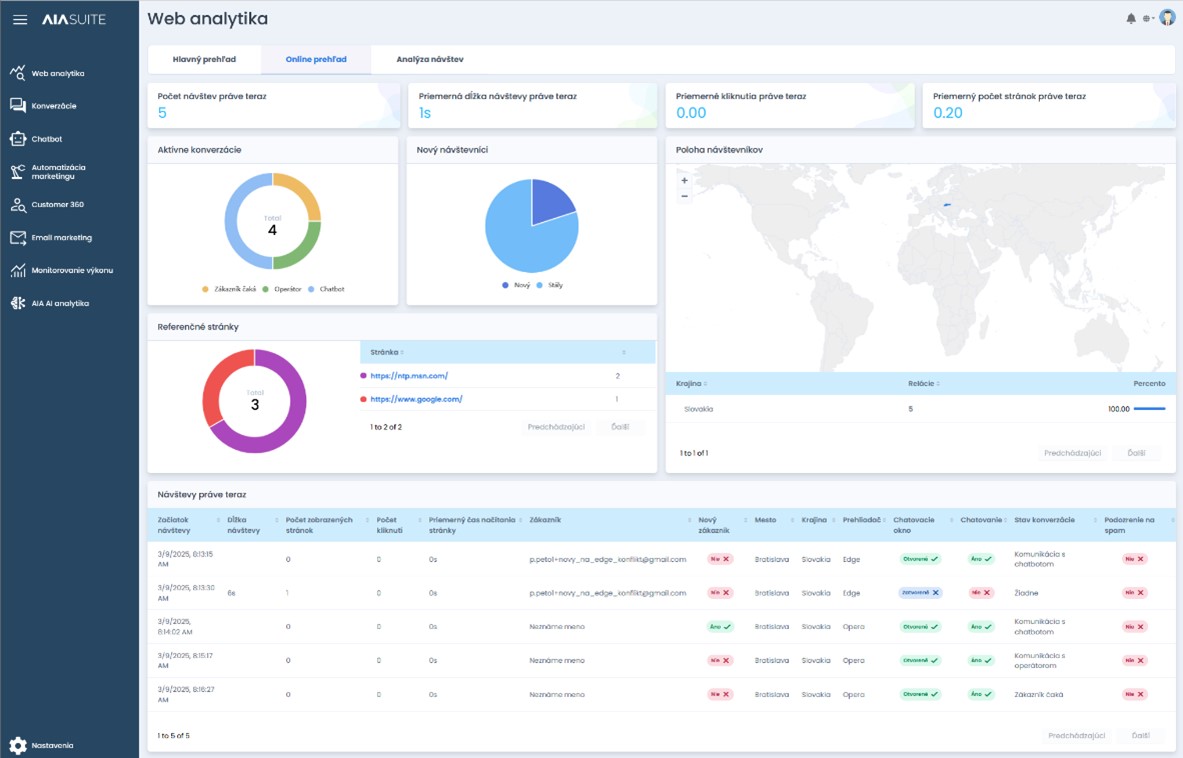The image size is (1183, 758).
Task: Open the globe language dropdown
Action: point(1149,19)
